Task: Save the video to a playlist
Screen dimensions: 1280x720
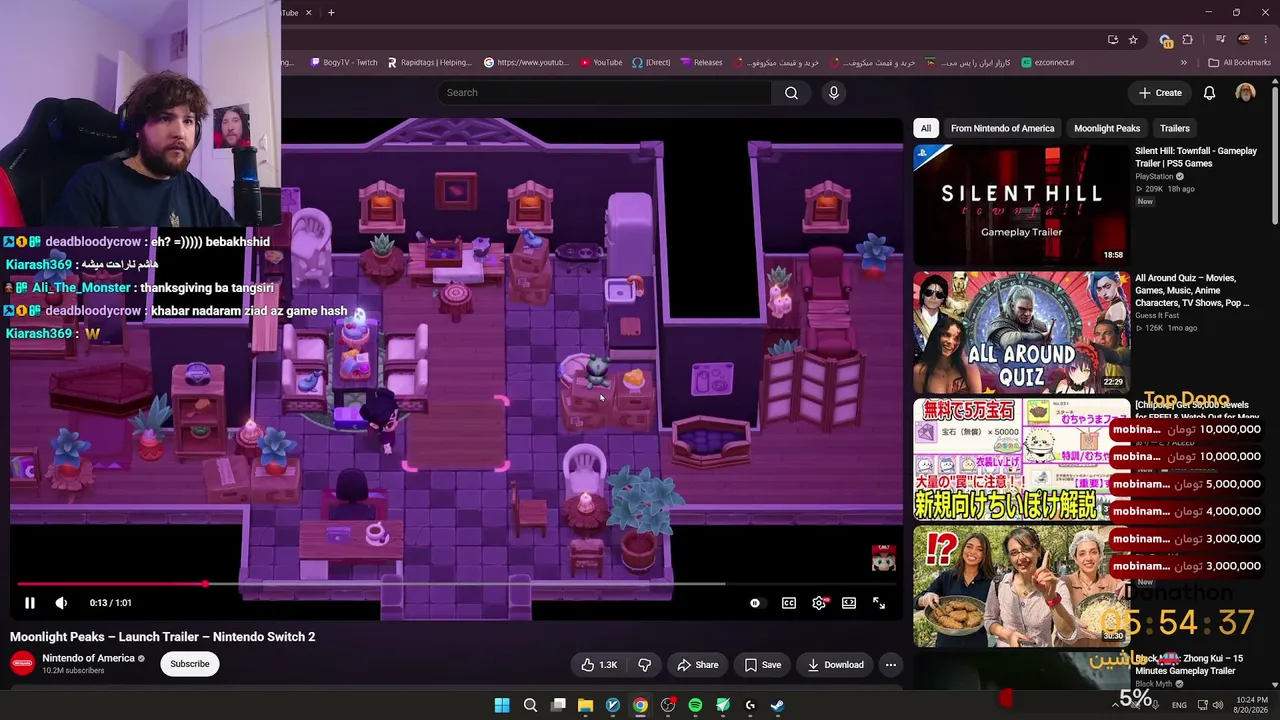Action: pos(762,665)
